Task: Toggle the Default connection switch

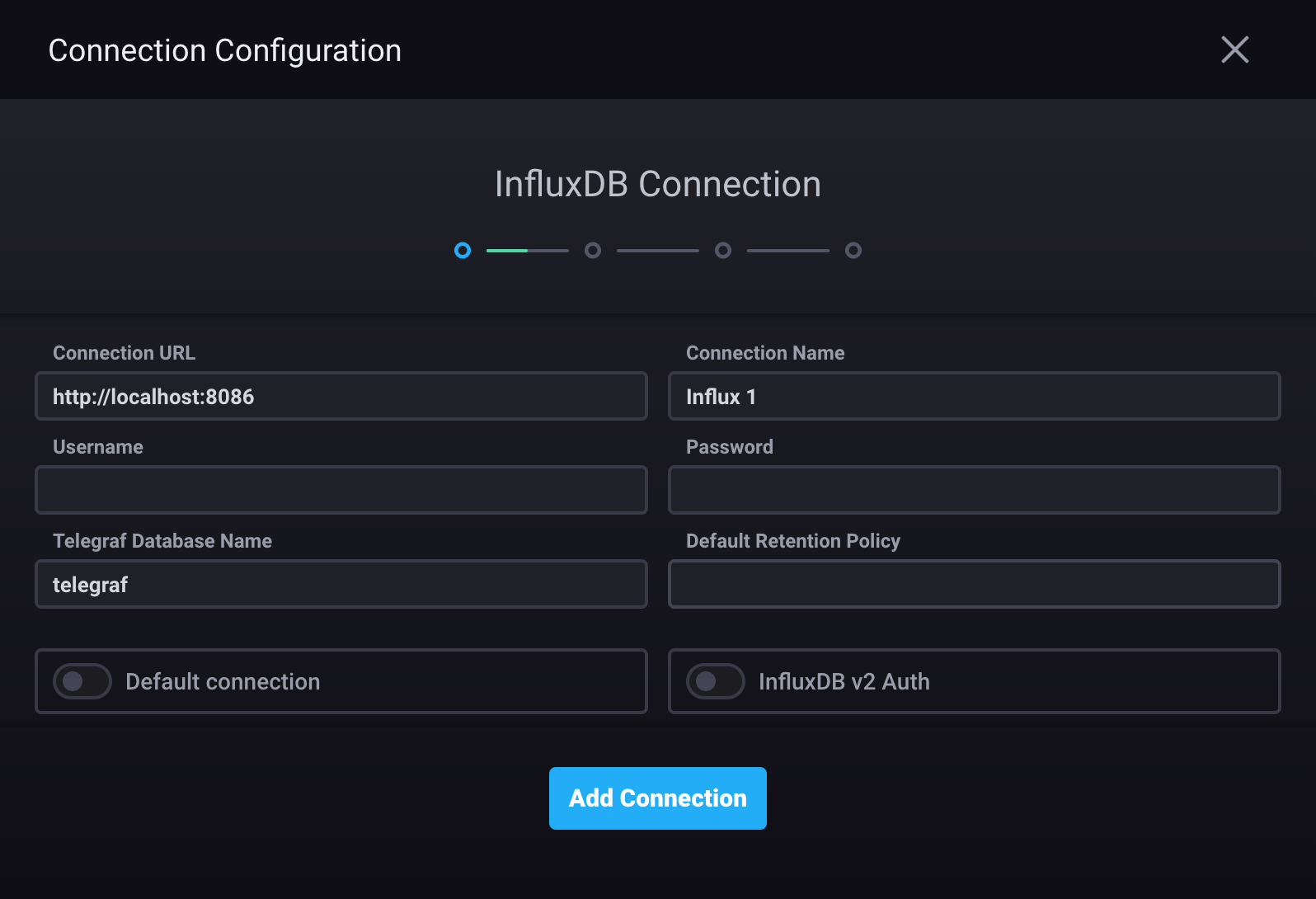Action: pyautogui.click(x=82, y=681)
